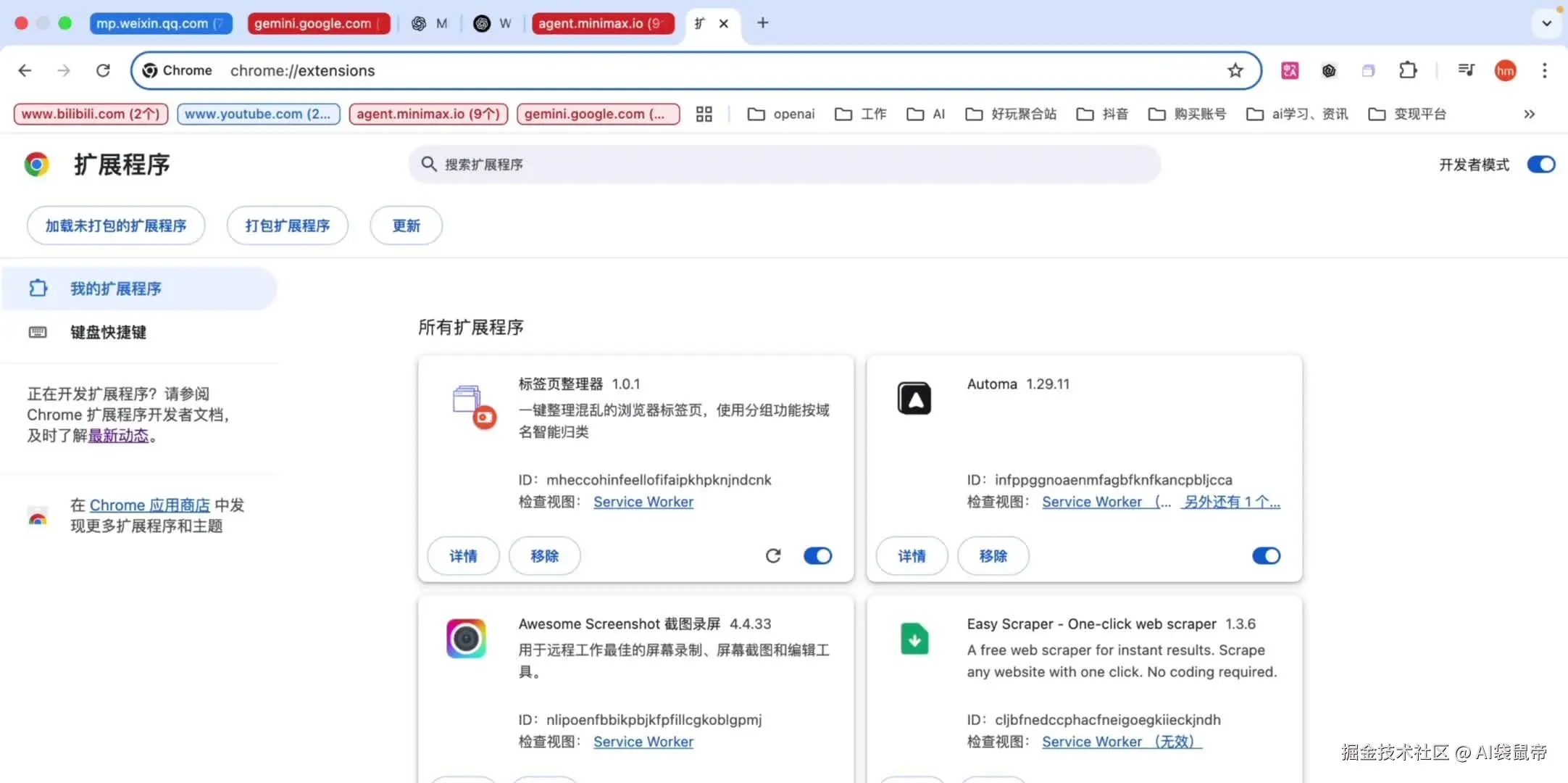Open the Chrome 应用商店 link
Image resolution: width=1568 pixels, height=783 pixels.
pyautogui.click(x=149, y=505)
